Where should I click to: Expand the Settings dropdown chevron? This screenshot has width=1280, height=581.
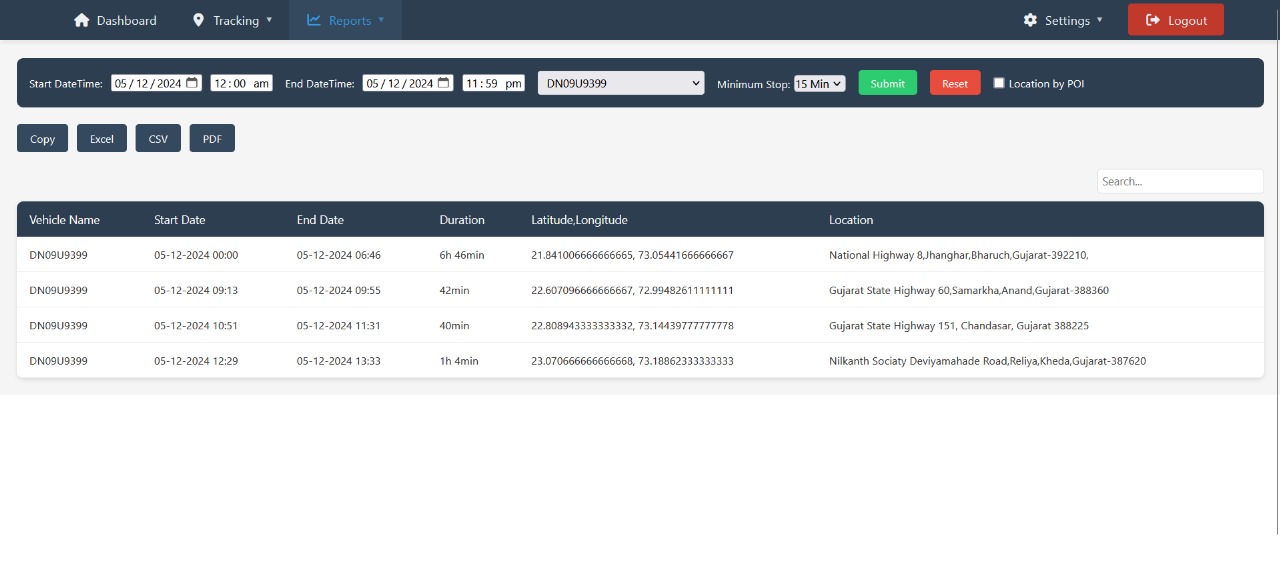click(x=1099, y=20)
